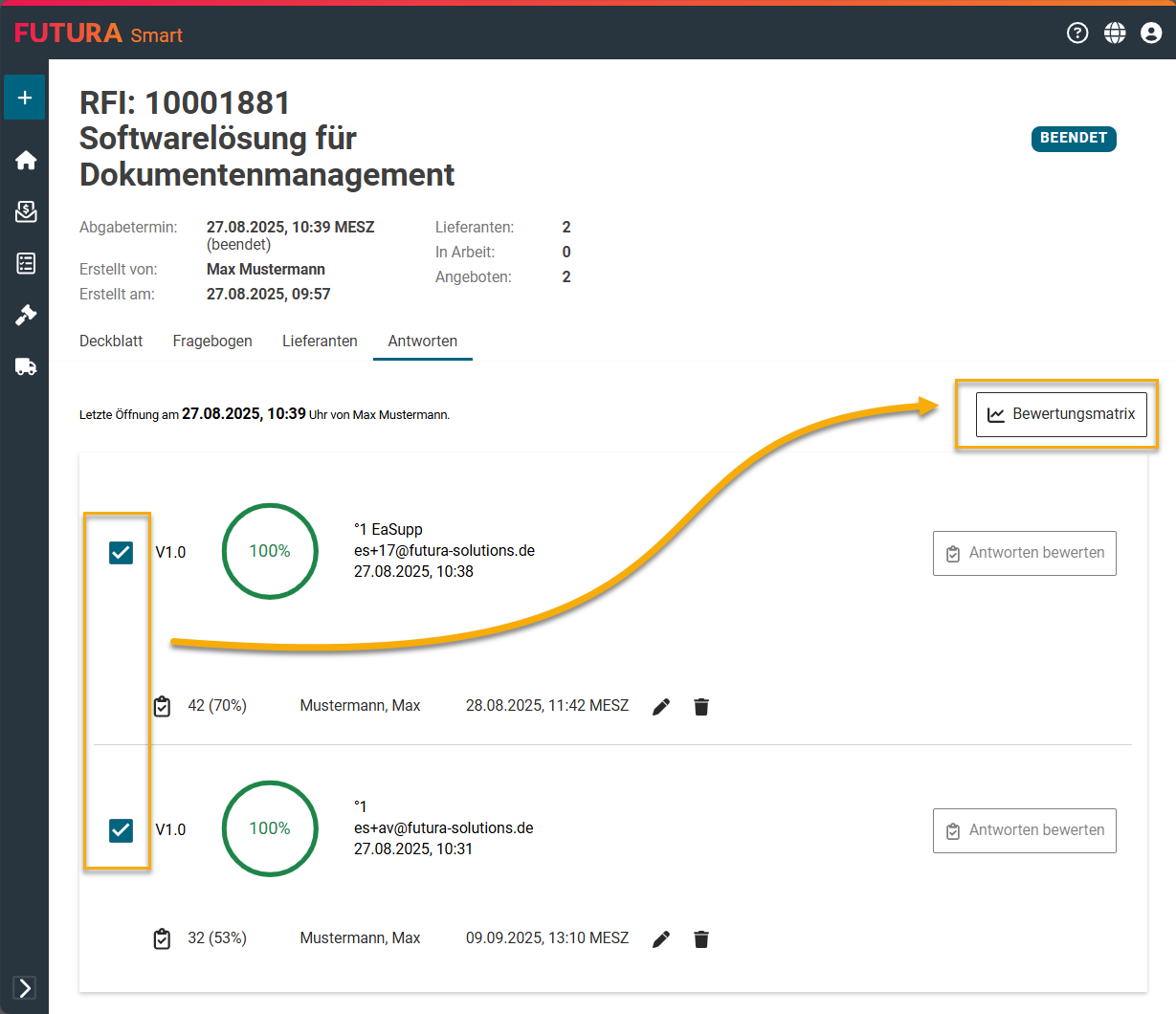The image size is (1176, 1014).
Task: Switch to the Fragebogen tab
Action: (212, 342)
